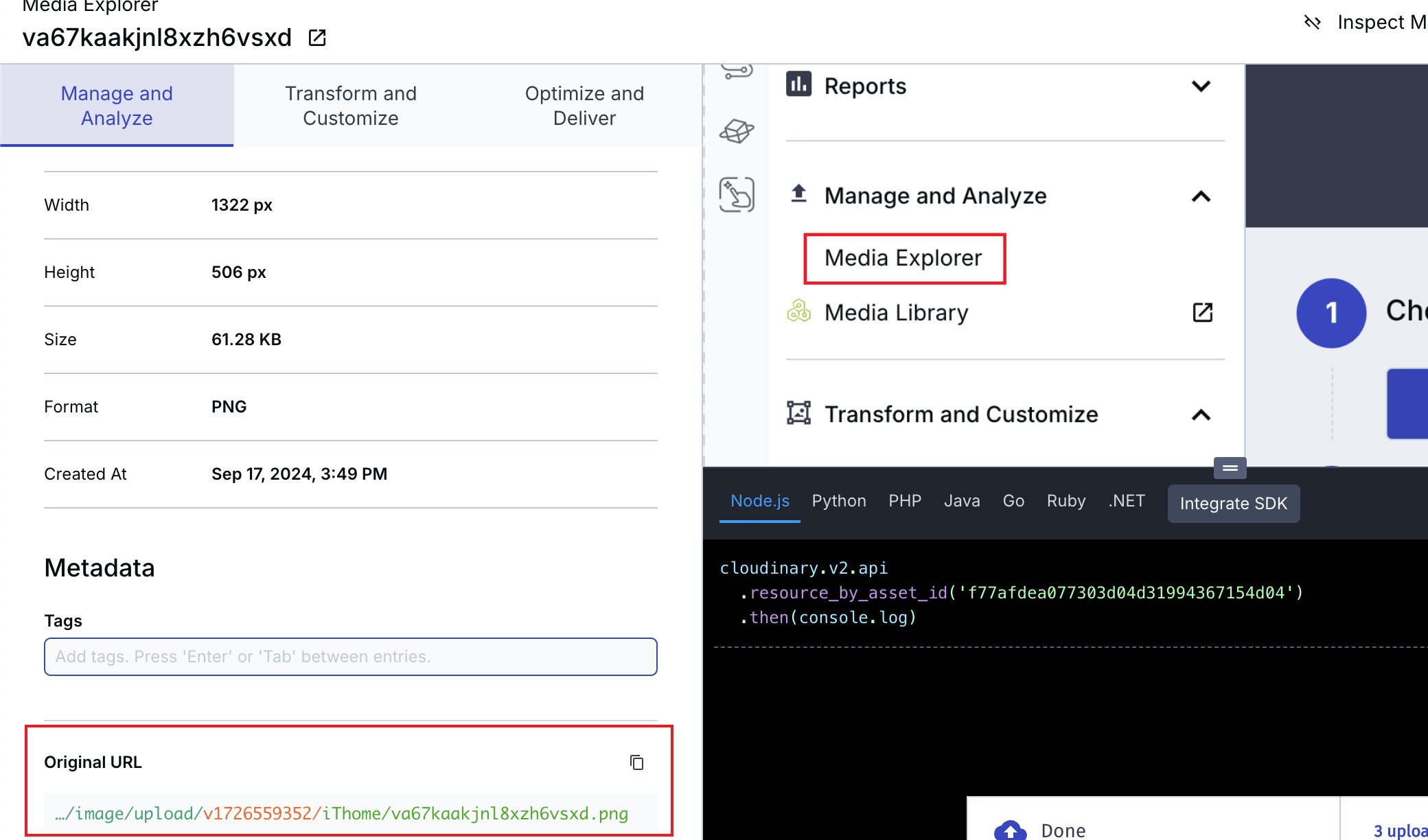
Task: Switch to the Transform and Customize tab
Action: [x=350, y=106]
